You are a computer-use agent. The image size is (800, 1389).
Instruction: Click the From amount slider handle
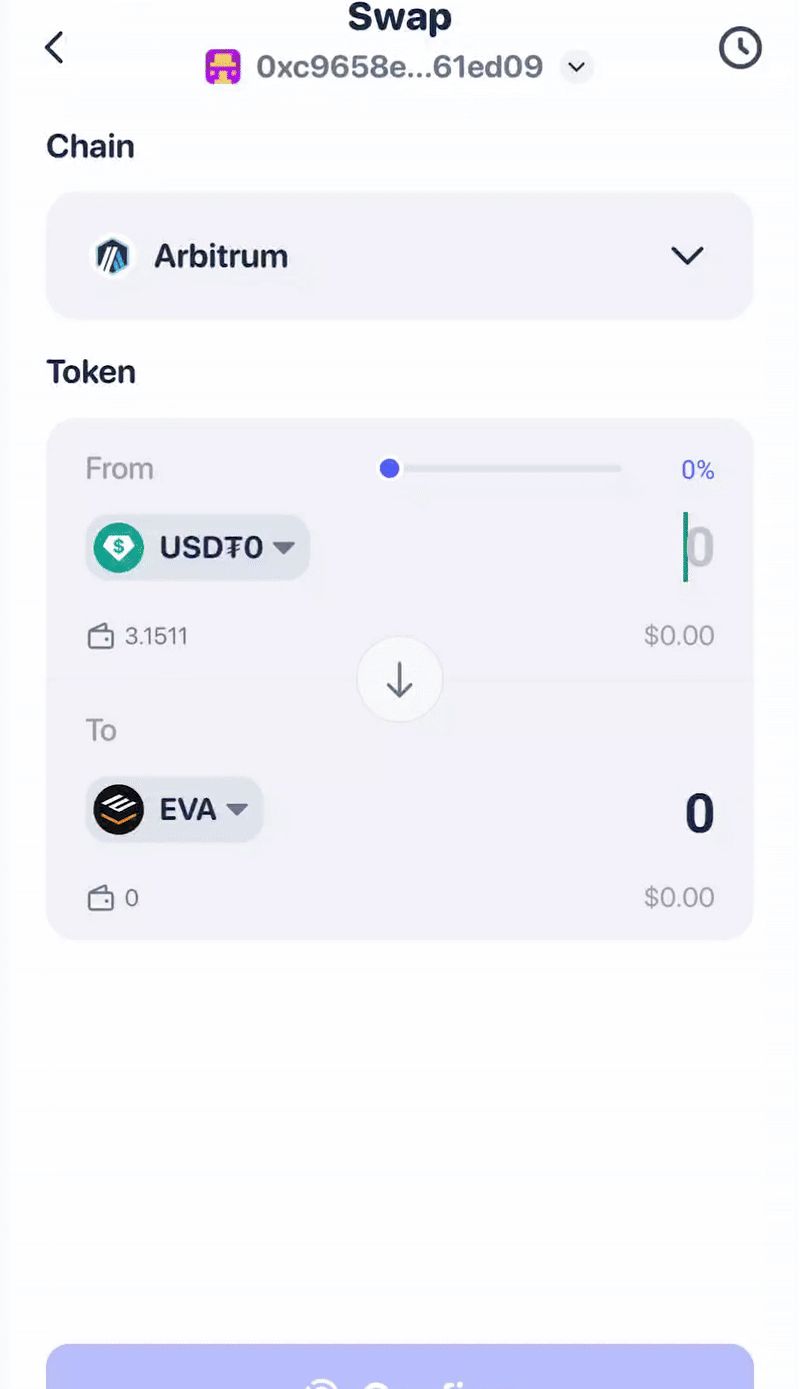click(x=390, y=468)
